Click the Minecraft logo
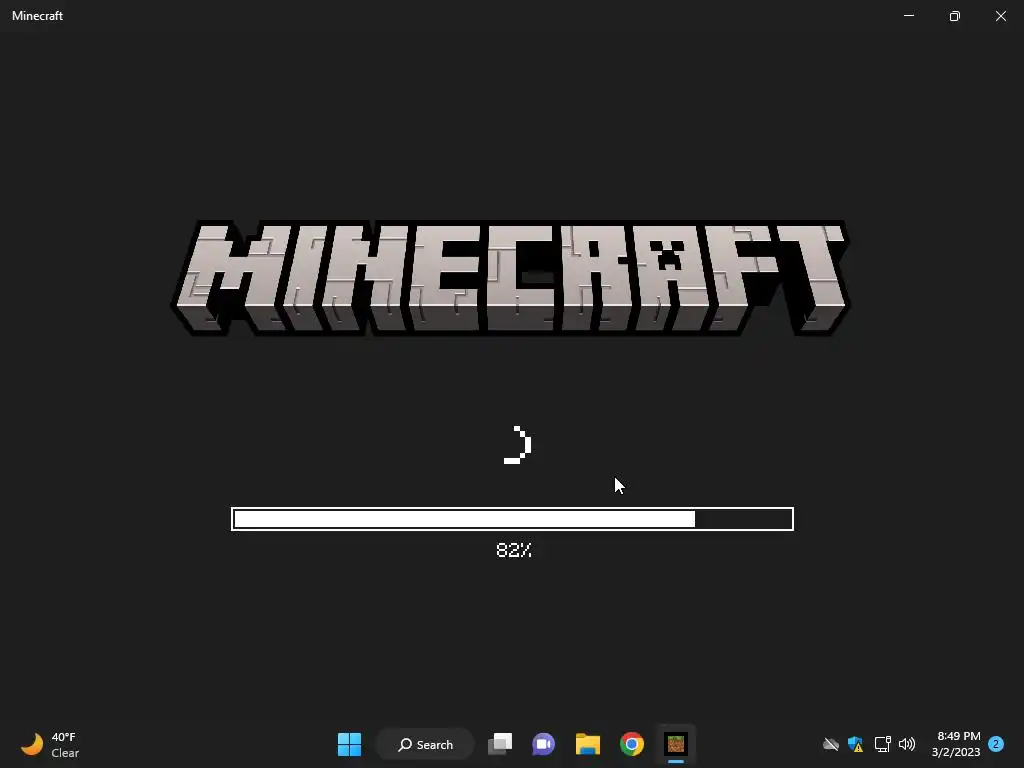 [511, 278]
